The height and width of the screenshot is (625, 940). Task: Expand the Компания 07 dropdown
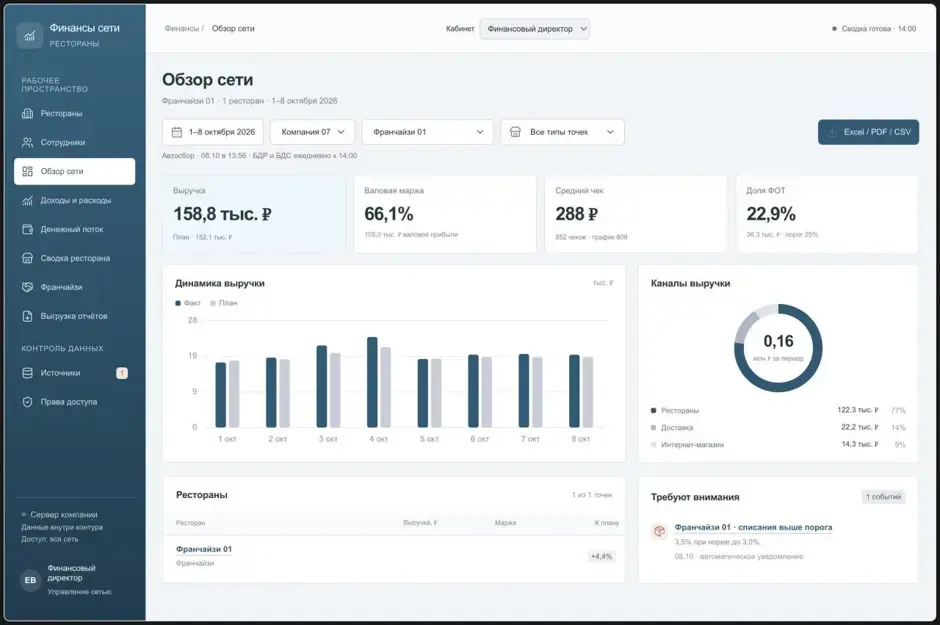click(x=312, y=132)
